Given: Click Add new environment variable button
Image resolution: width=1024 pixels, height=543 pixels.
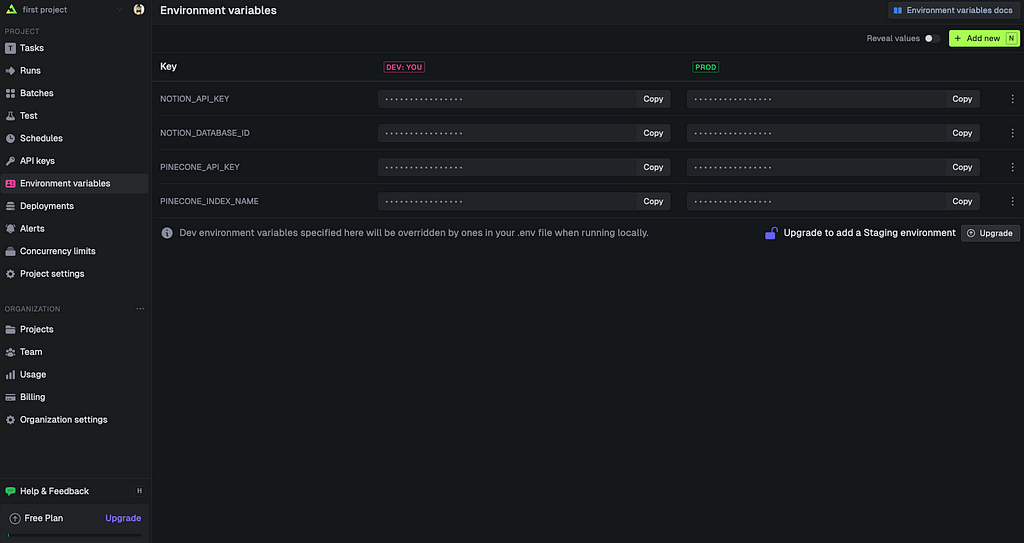Looking at the screenshot, I should pyautogui.click(x=984, y=39).
